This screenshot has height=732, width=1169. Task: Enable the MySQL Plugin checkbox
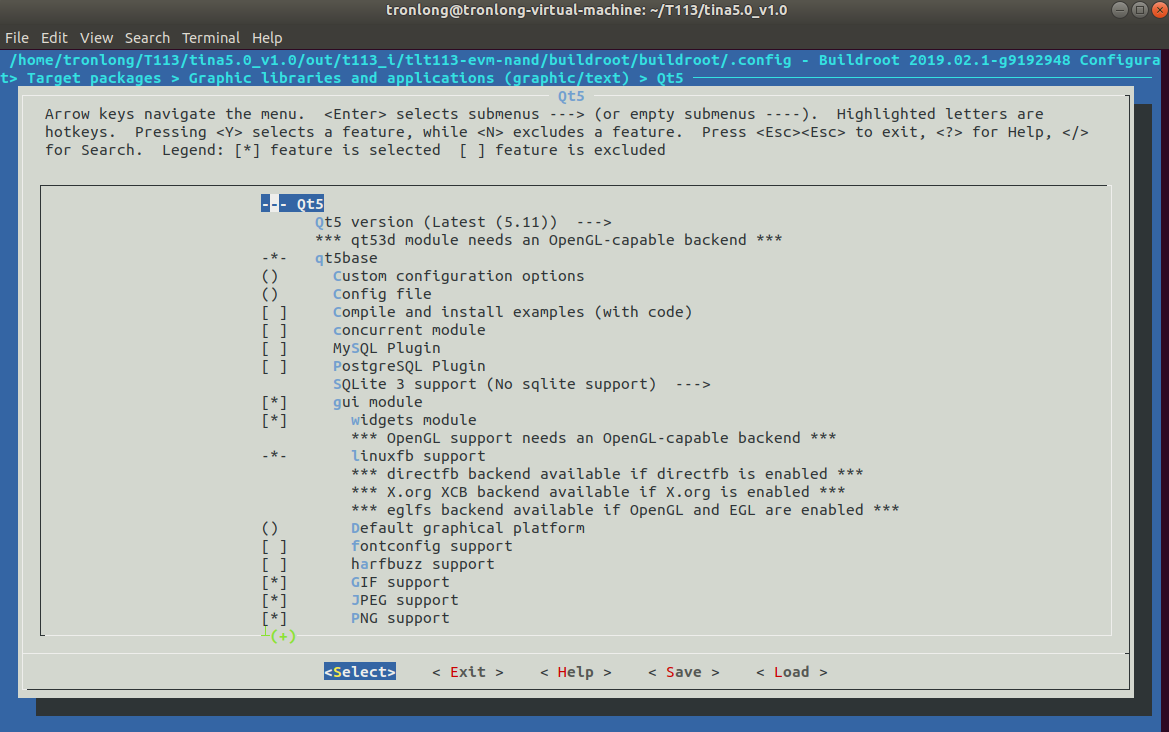[274, 348]
